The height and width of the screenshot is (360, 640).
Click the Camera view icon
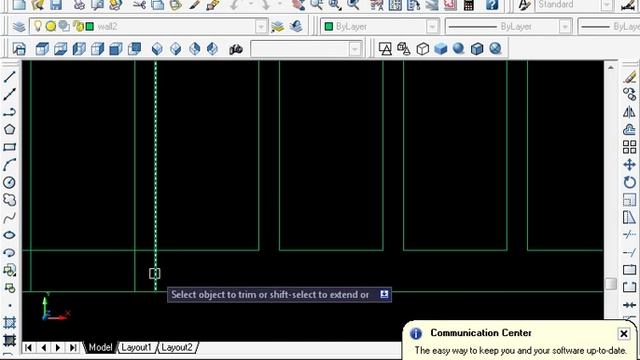pyautogui.click(x=236, y=49)
